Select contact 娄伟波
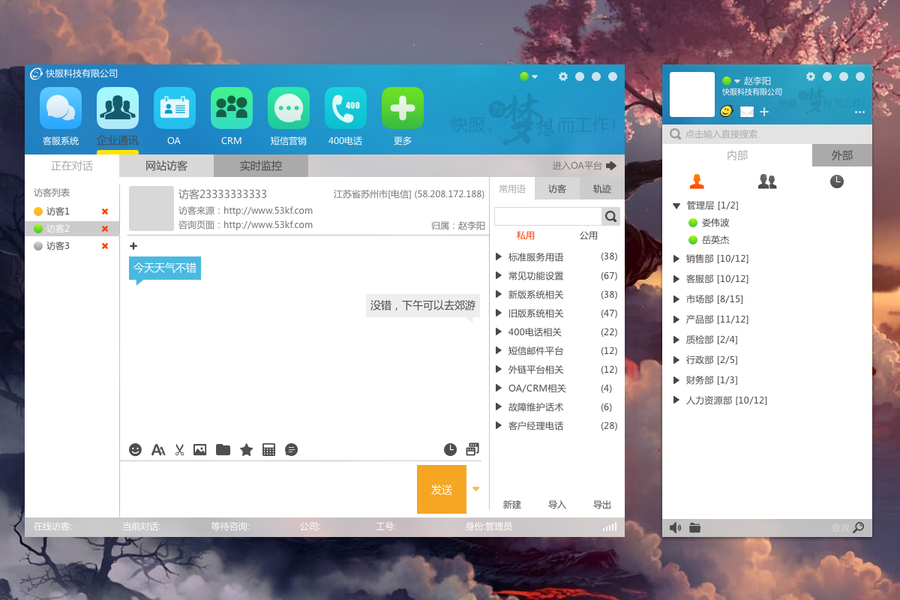The image size is (900, 600). click(715, 223)
